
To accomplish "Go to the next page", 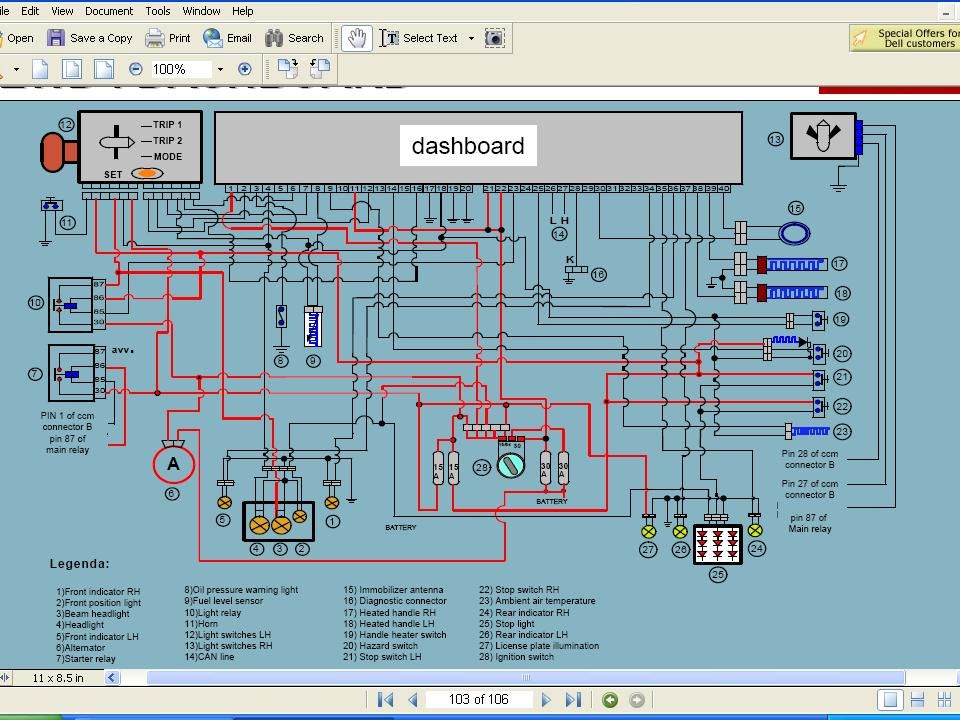I will click(x=546, y=700).
